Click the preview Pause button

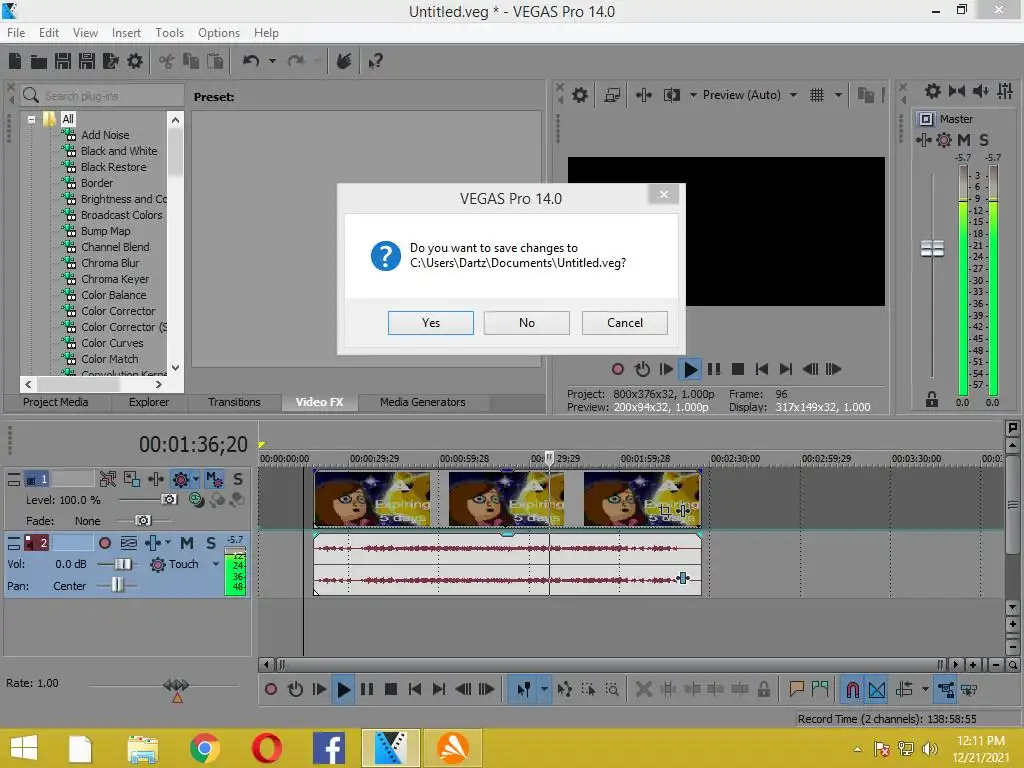click(x=714, y=370)
